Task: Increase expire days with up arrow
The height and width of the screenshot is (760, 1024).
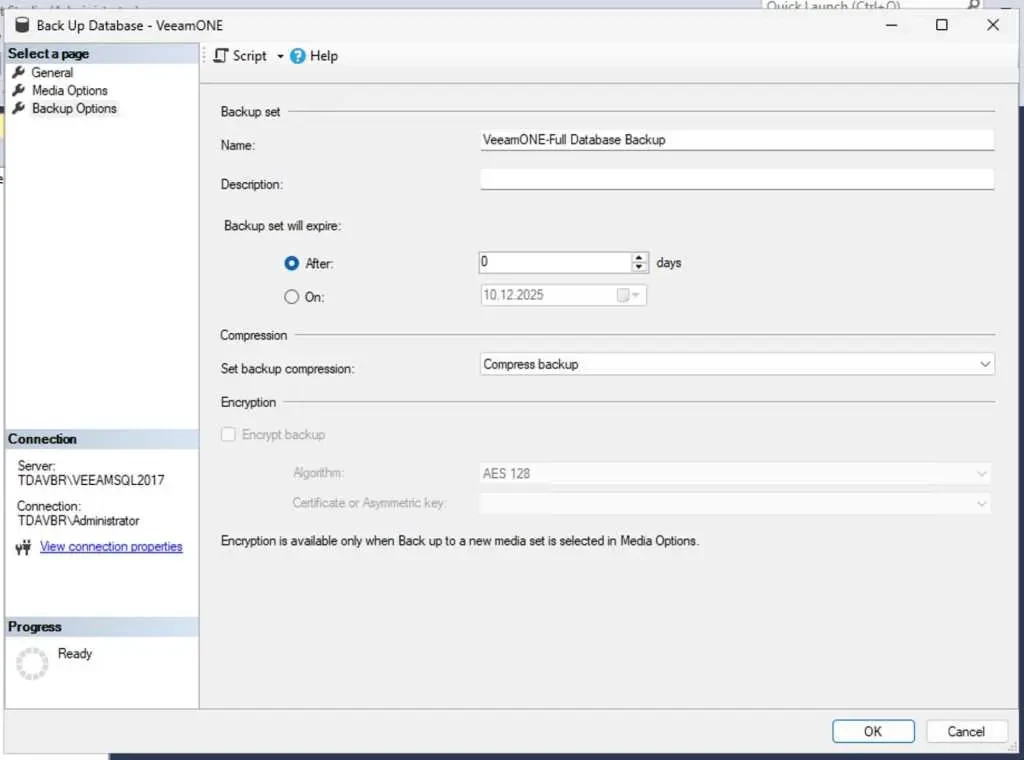Action: 639,258
